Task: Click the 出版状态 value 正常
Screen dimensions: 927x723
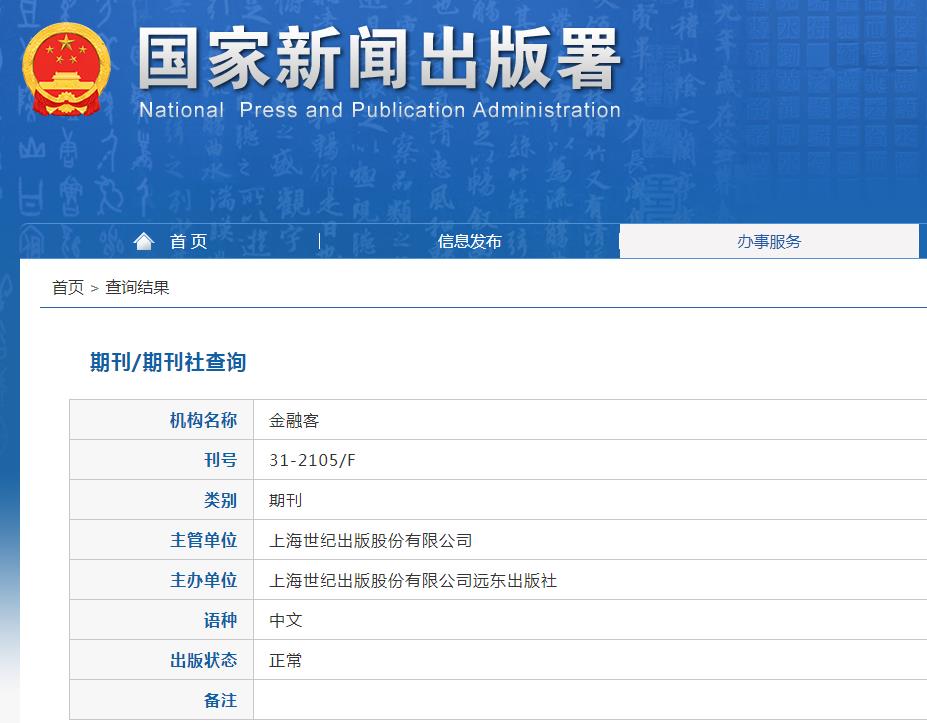Action: (287, 659)
